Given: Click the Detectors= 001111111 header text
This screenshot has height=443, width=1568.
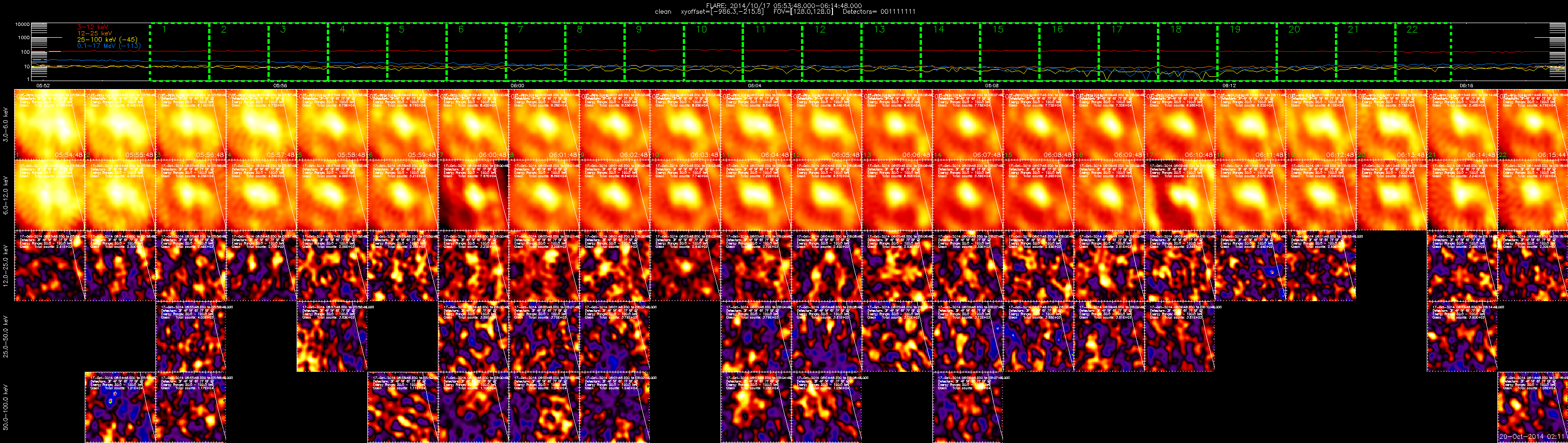Looking at the screenshot, I should point(879,12).
